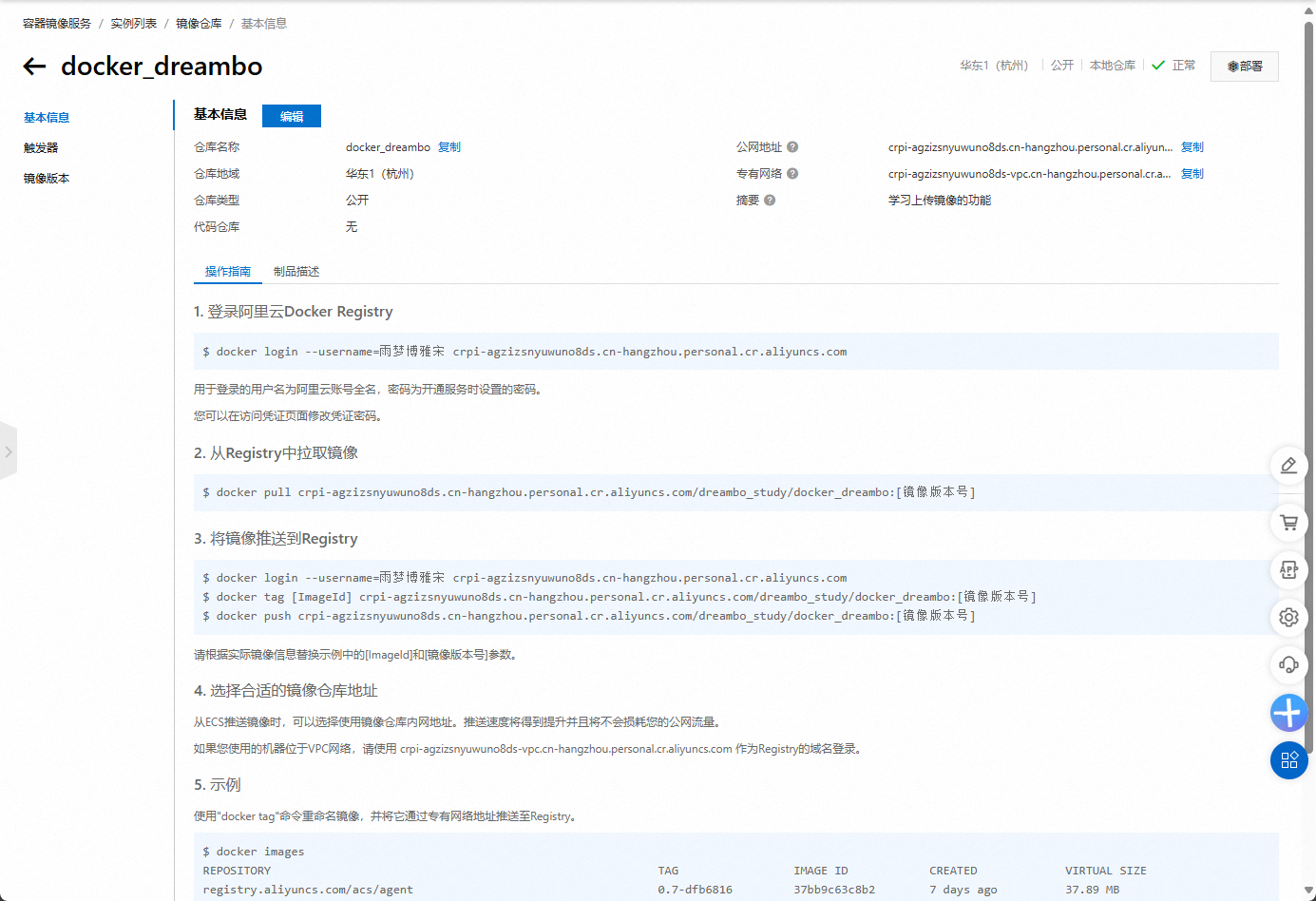Open the blue apps grid floating button
The height and width of the screenshot is (901, 1316).
point(1288,759)
